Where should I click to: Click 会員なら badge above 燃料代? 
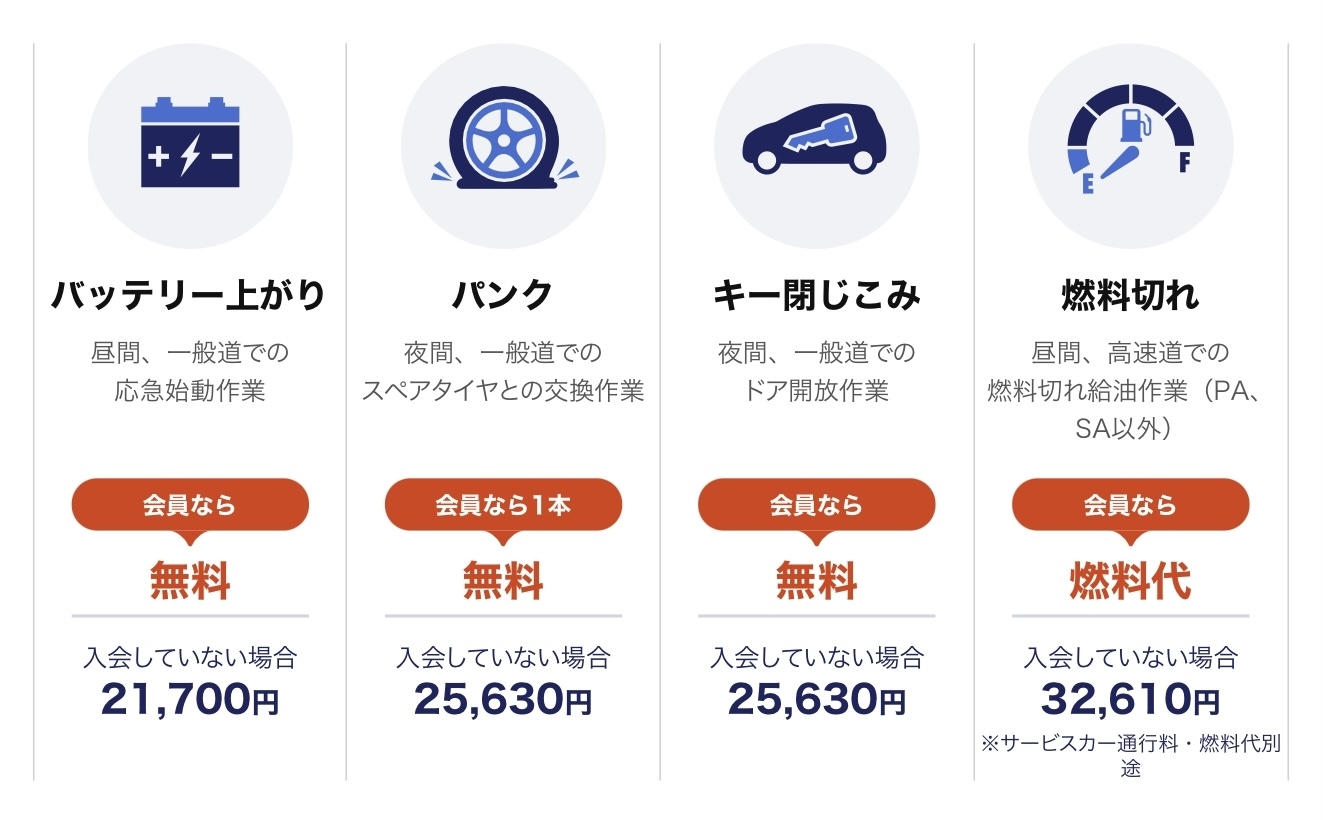point(1131,505)
